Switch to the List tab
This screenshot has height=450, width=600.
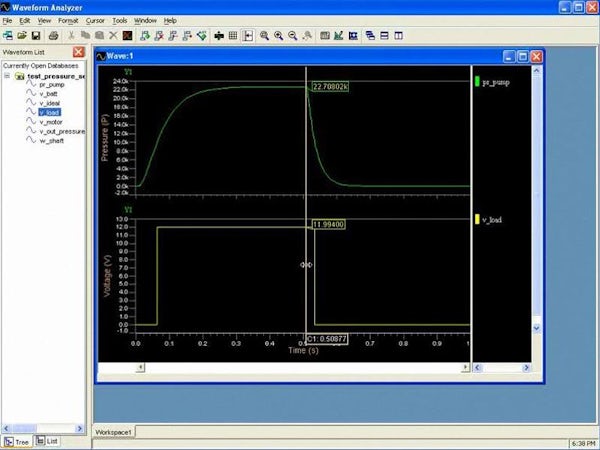[48, 441]
